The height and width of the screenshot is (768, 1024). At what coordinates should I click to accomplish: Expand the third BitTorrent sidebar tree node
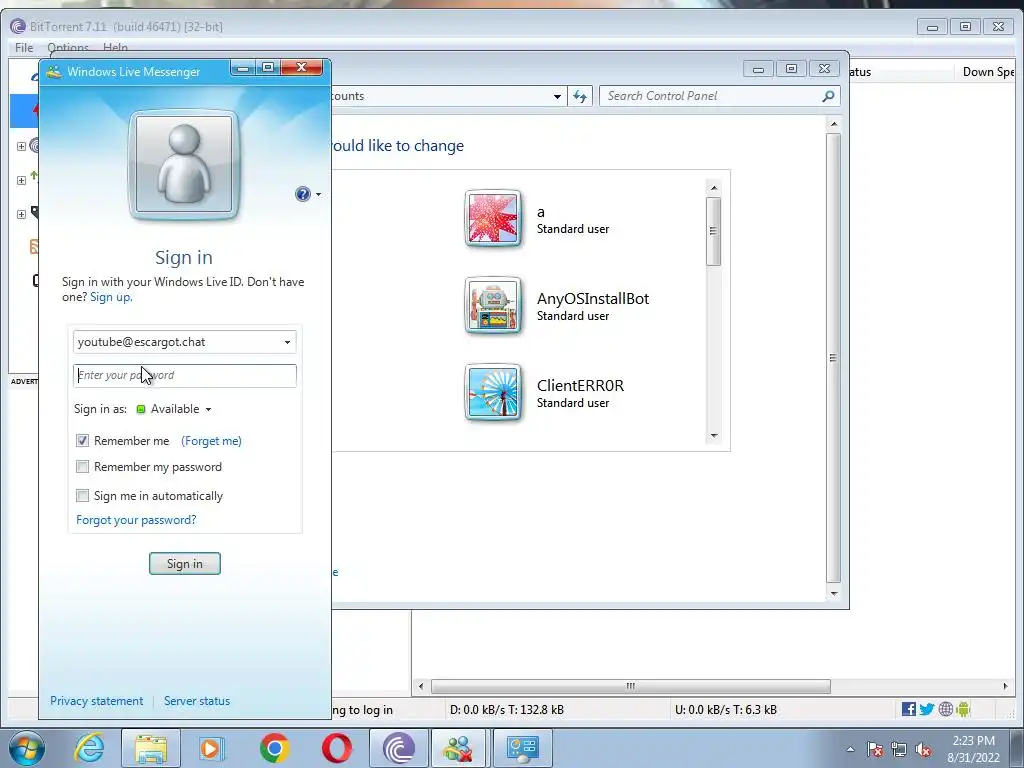point(21,214)
